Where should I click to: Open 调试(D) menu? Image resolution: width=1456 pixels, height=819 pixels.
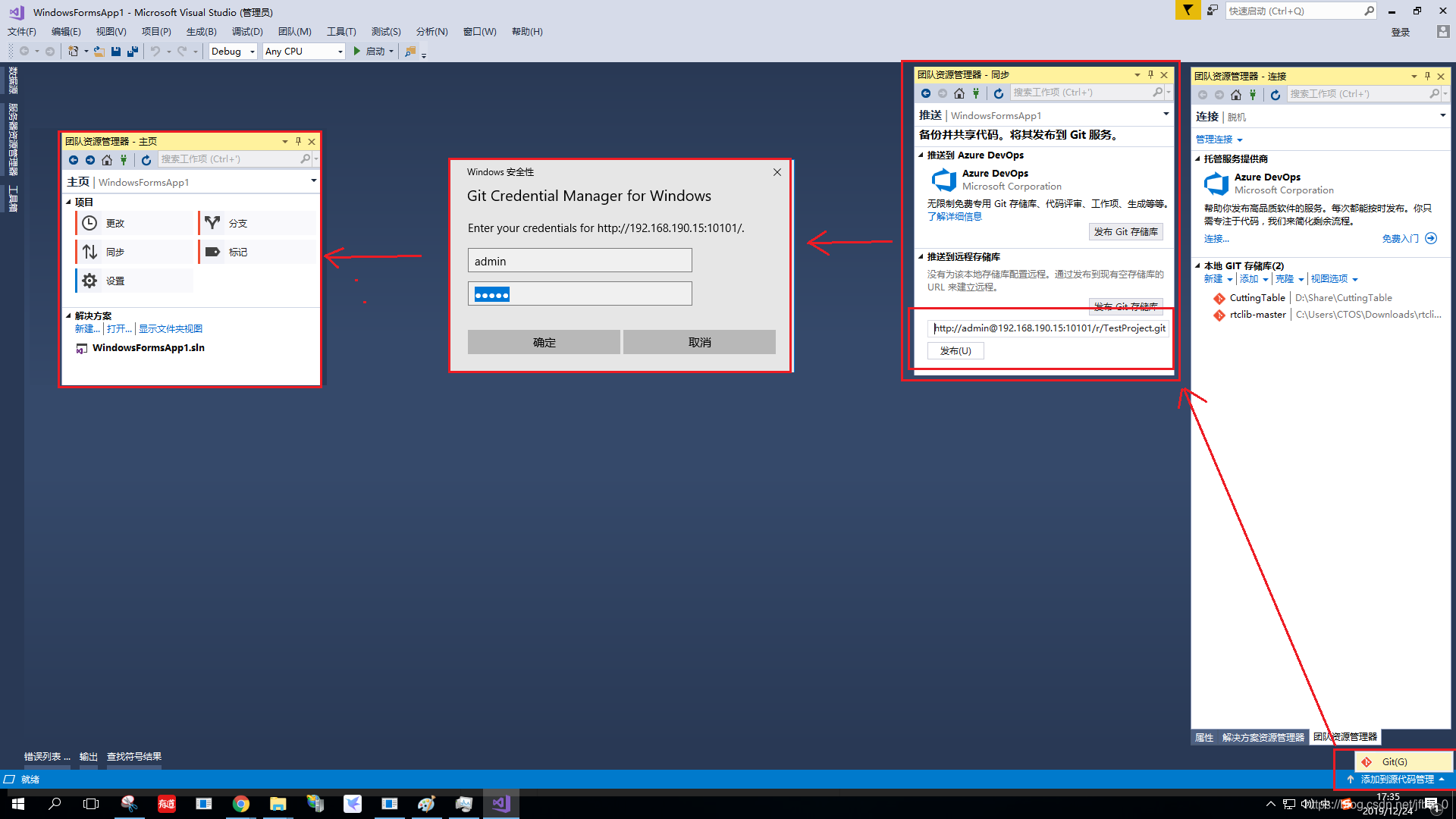(247, 32)
